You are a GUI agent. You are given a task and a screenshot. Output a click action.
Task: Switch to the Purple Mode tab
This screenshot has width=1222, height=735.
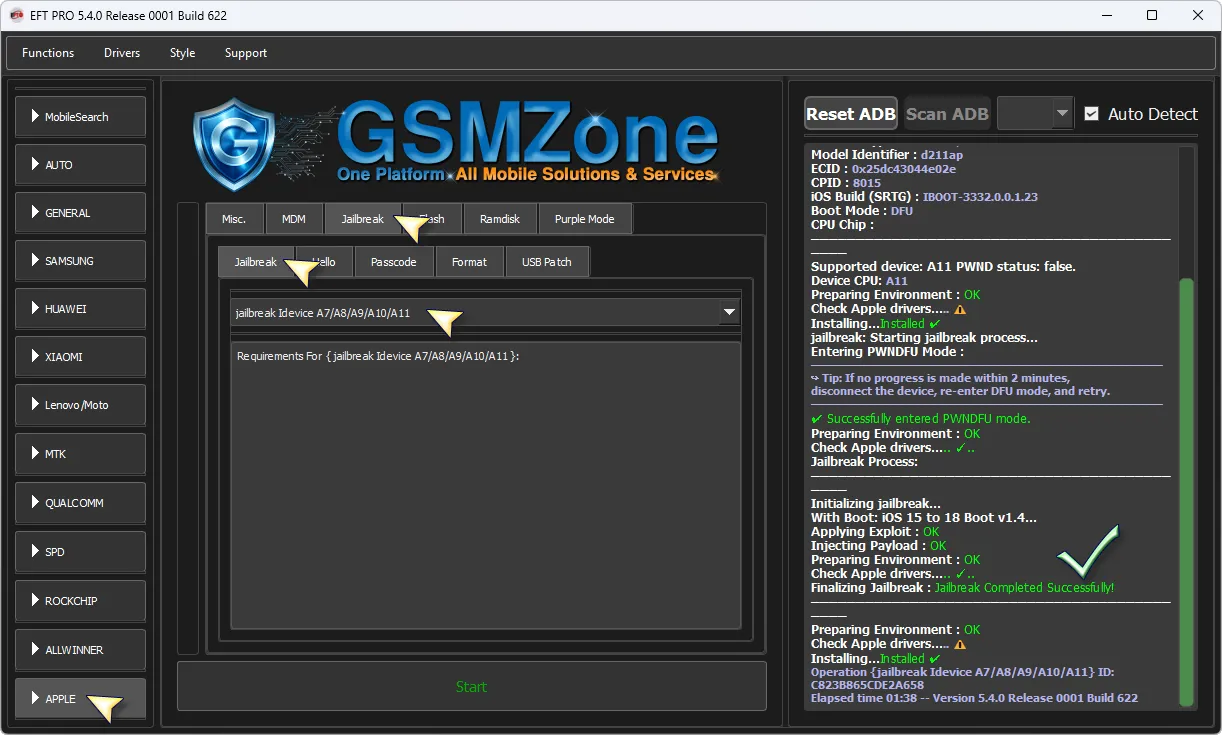click(x=584, y=219)
